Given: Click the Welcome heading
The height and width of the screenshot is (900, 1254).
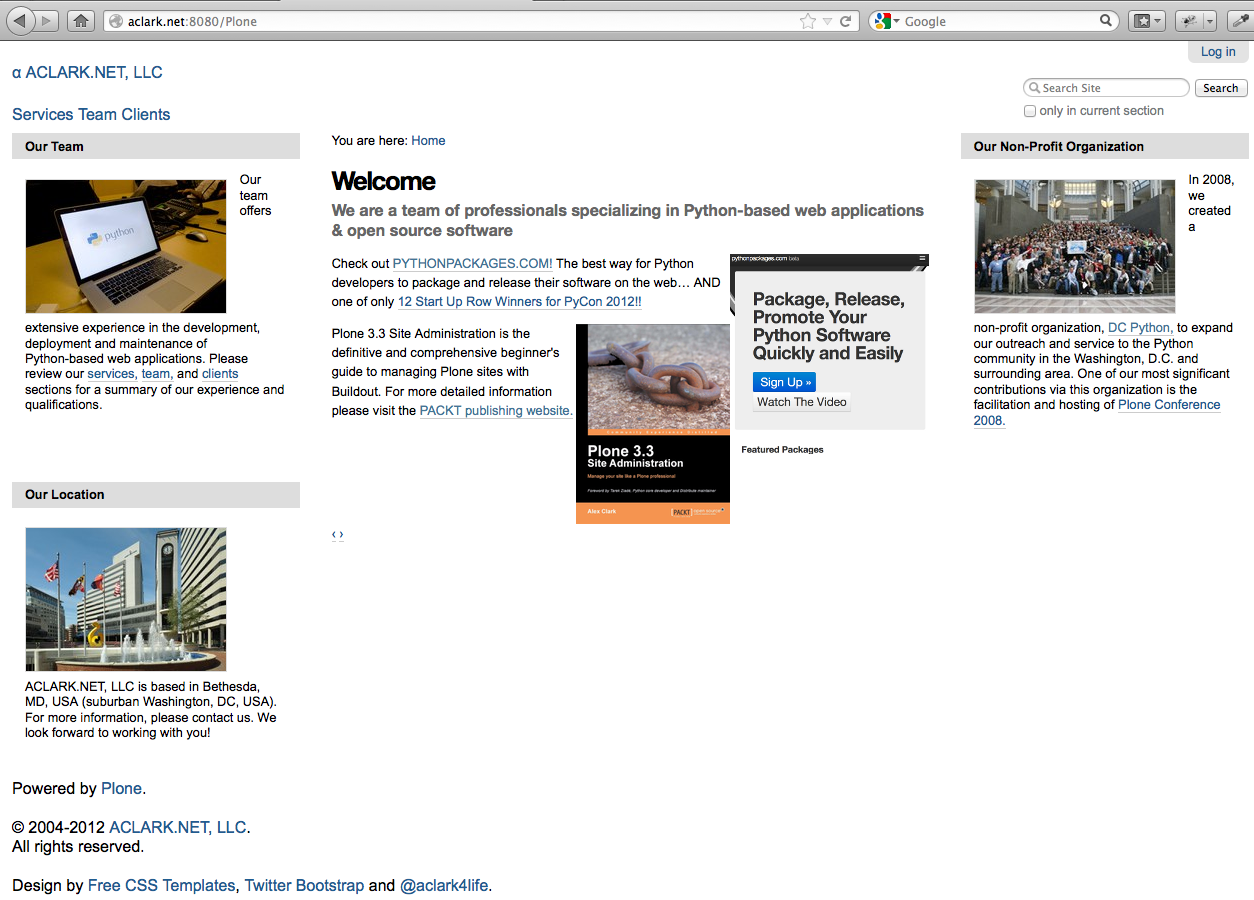Looking at the screenshot, I should click(x=384, y=181).
